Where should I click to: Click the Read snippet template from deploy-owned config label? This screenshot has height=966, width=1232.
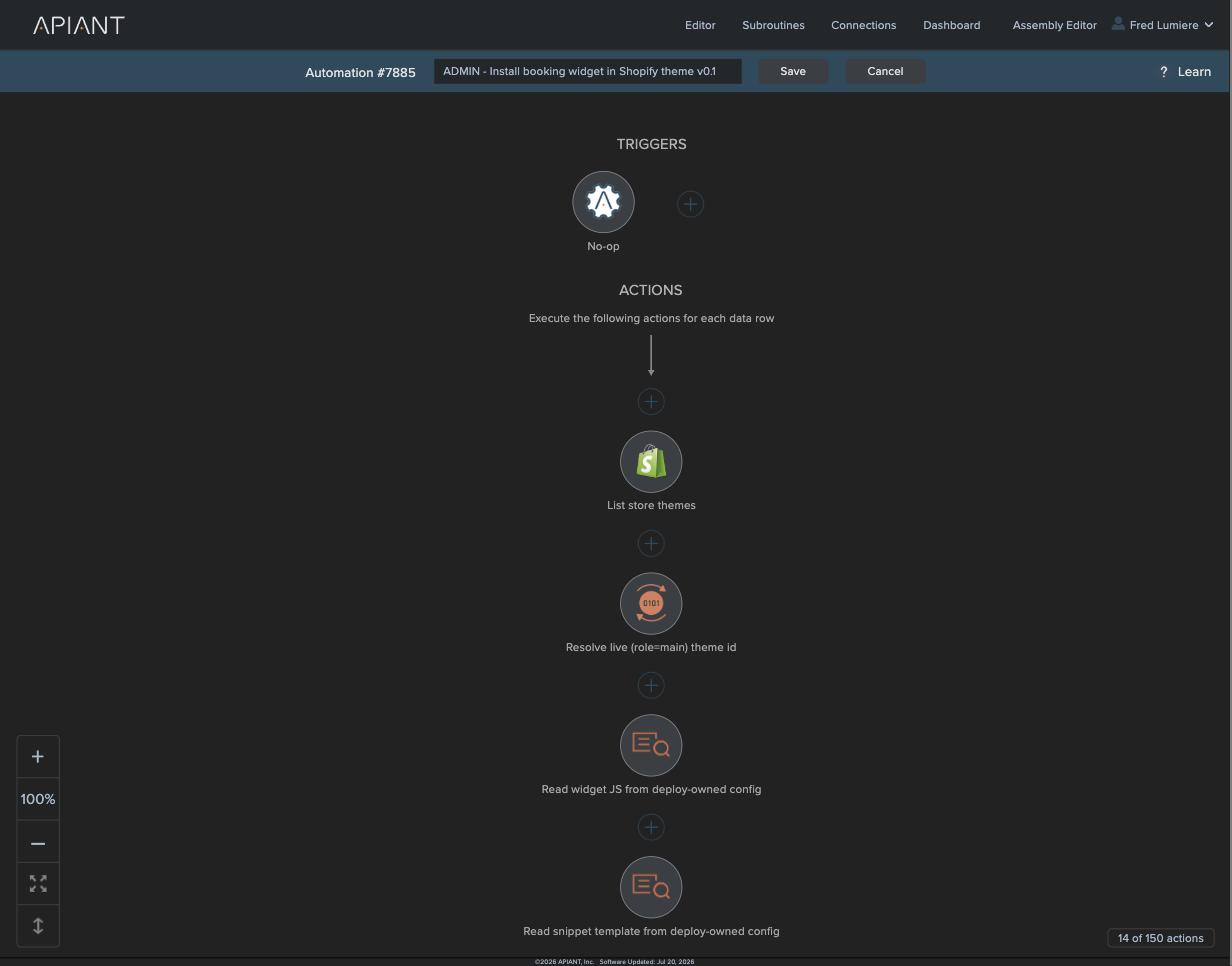tap(651, 931)
